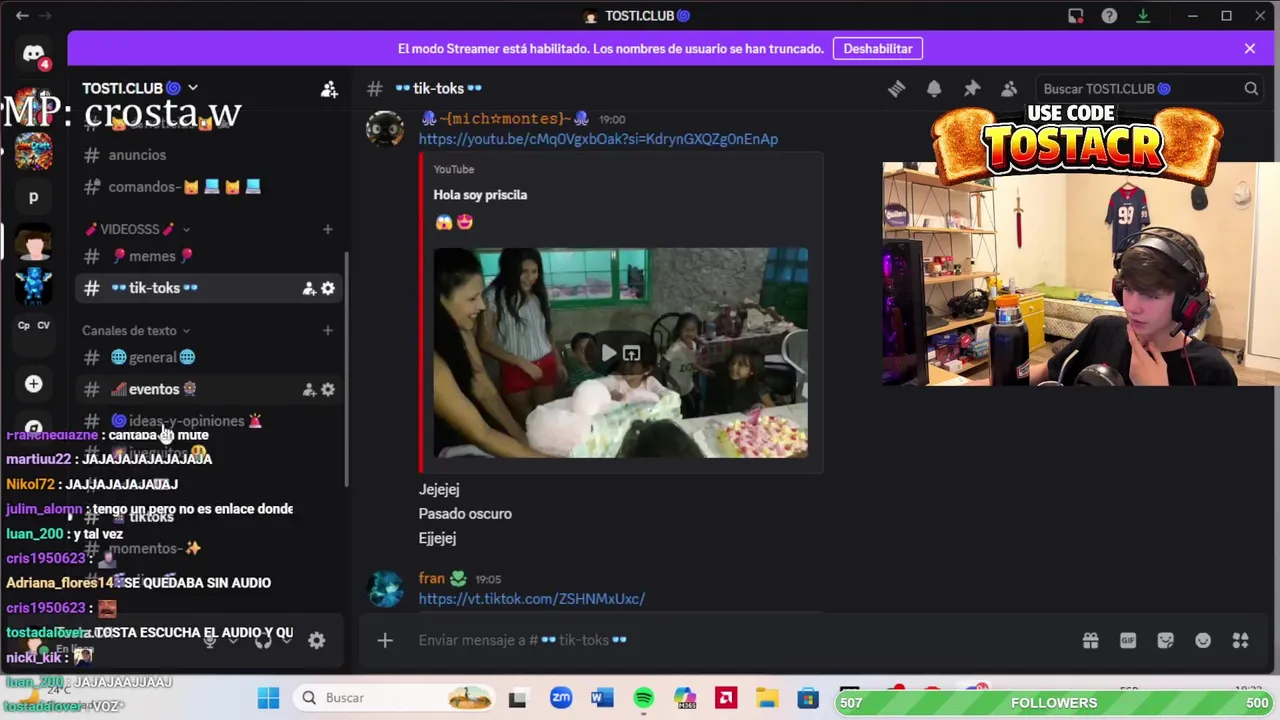Open the youtu.be link in message
The image size is (1280, 720).
pos(598,139)
